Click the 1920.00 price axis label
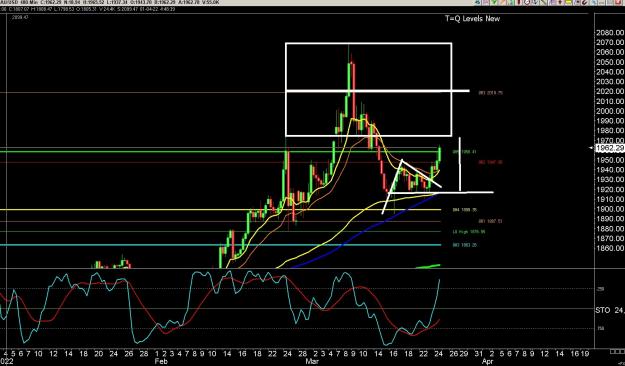This screenshot has height=366, width=625. [x=610, y=189]
